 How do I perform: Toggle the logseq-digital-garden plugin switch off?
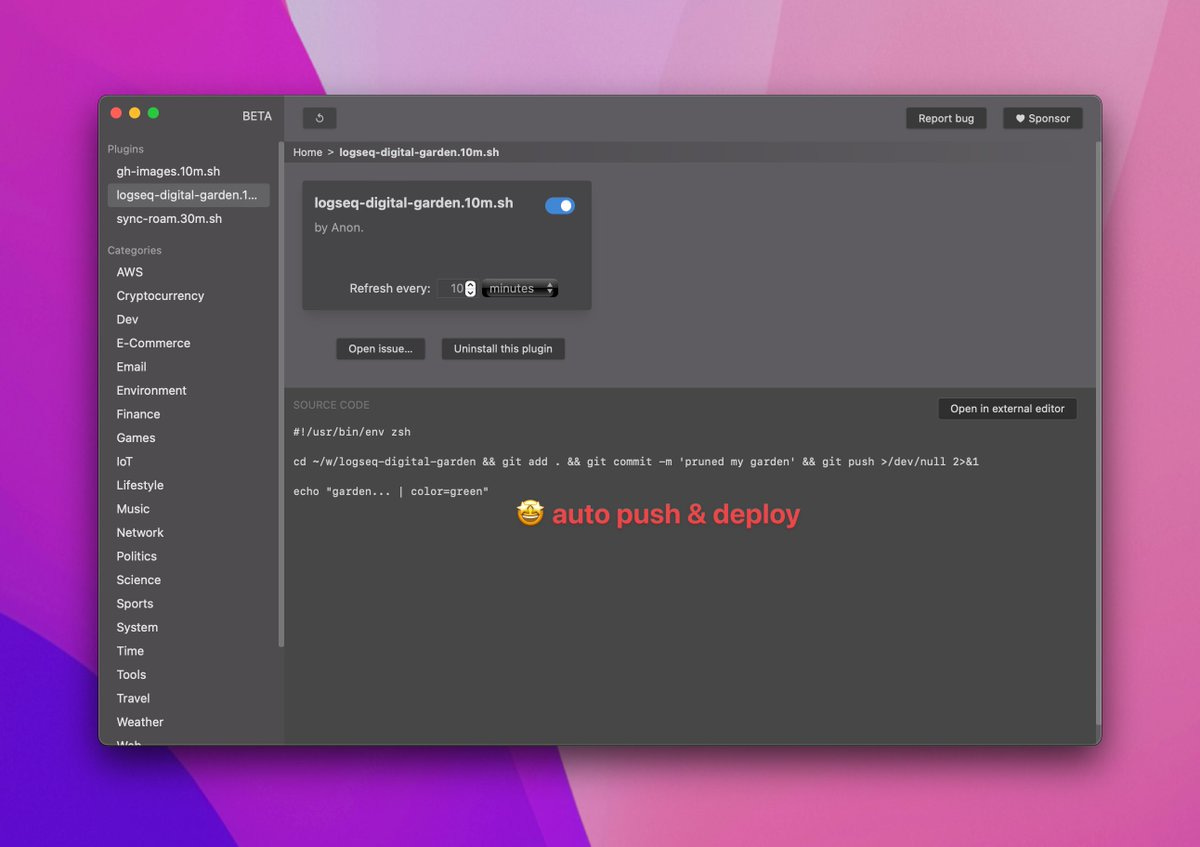560,205
